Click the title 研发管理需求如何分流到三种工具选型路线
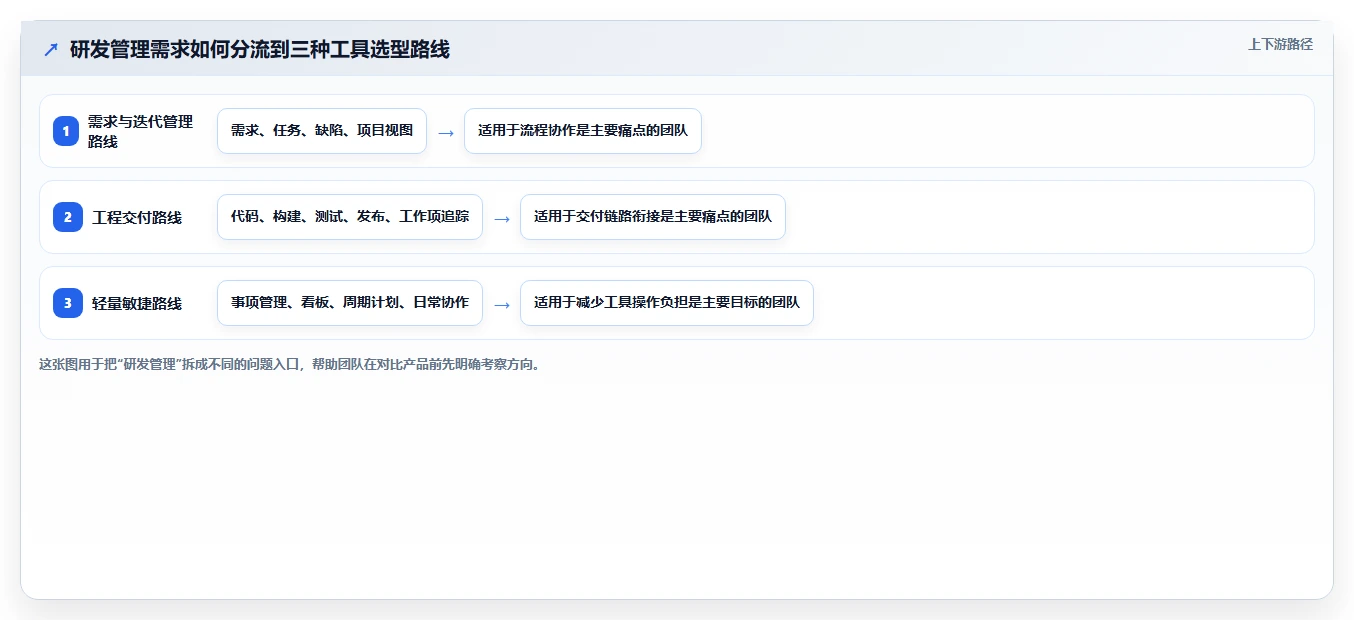 [x=260, y=49]
